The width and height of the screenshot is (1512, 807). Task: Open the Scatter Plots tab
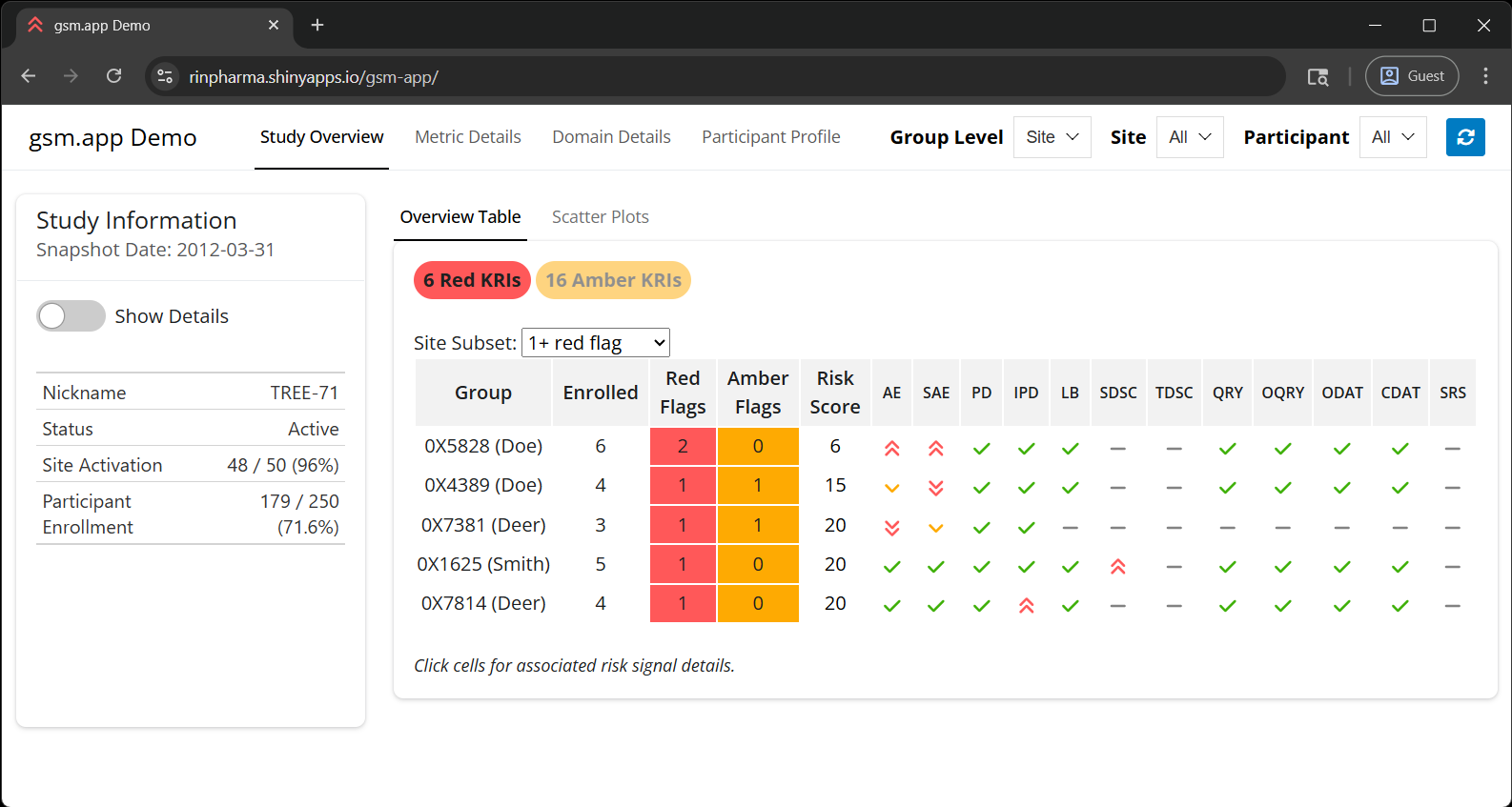point(600,217)
